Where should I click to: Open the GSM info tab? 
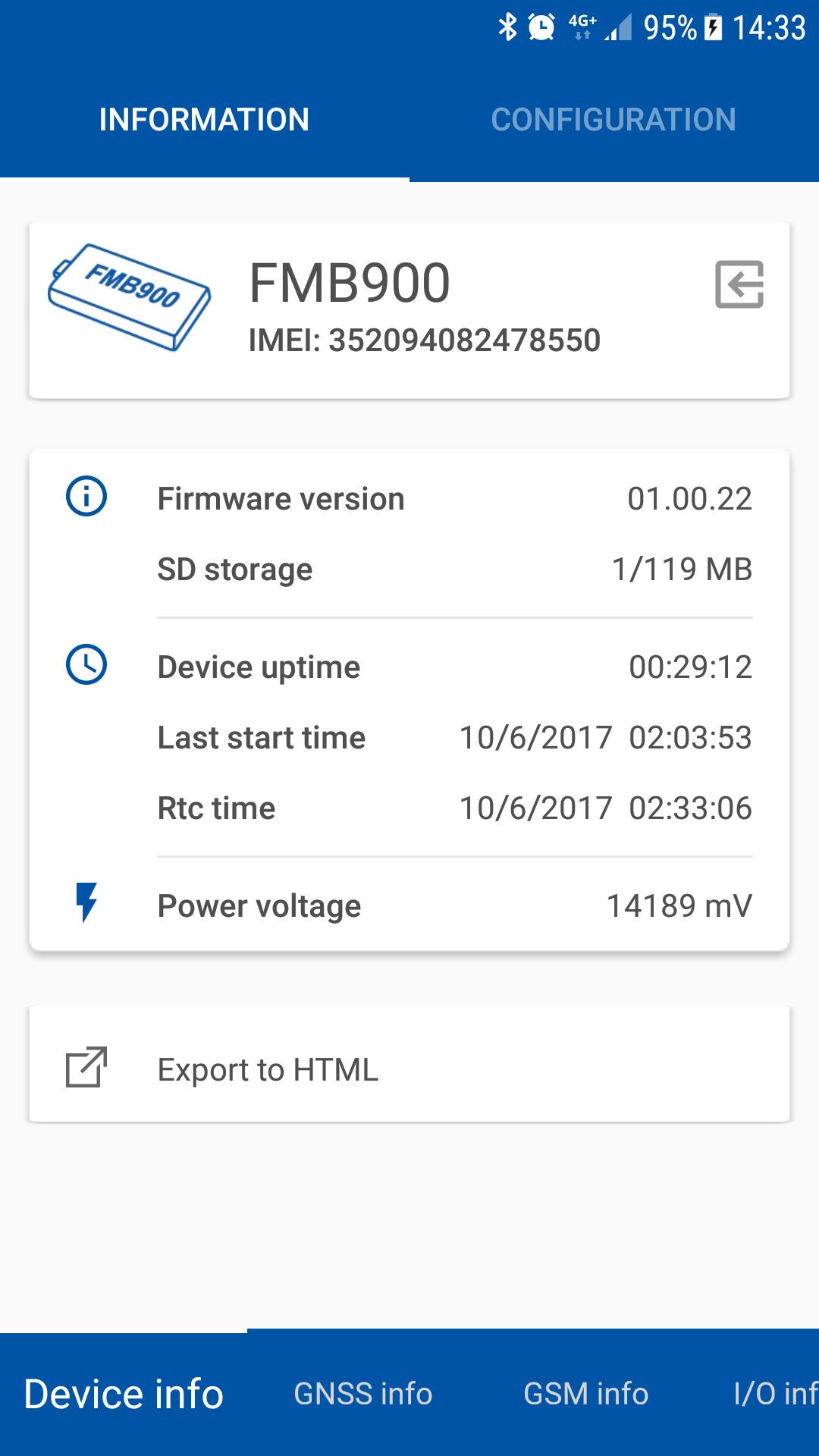point(585,1394)
